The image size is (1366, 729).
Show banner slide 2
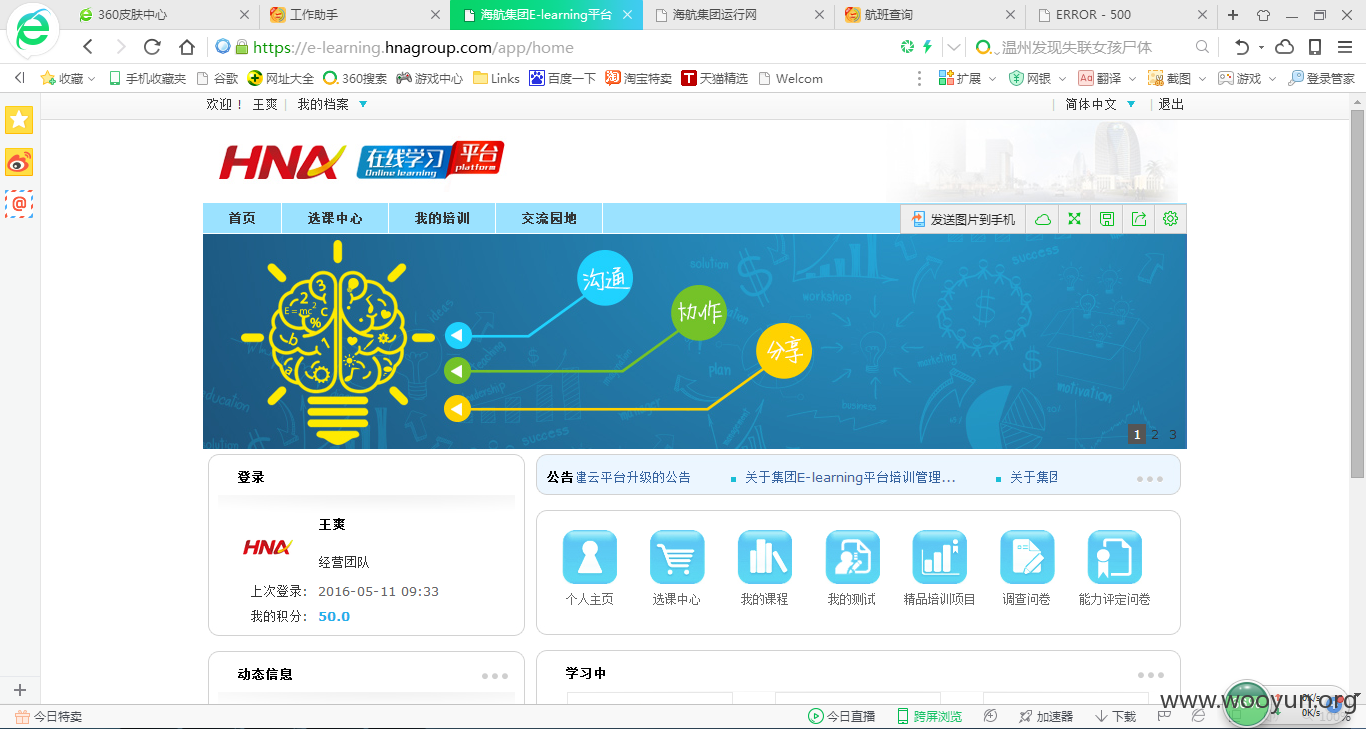click(x=1155, y=434)
